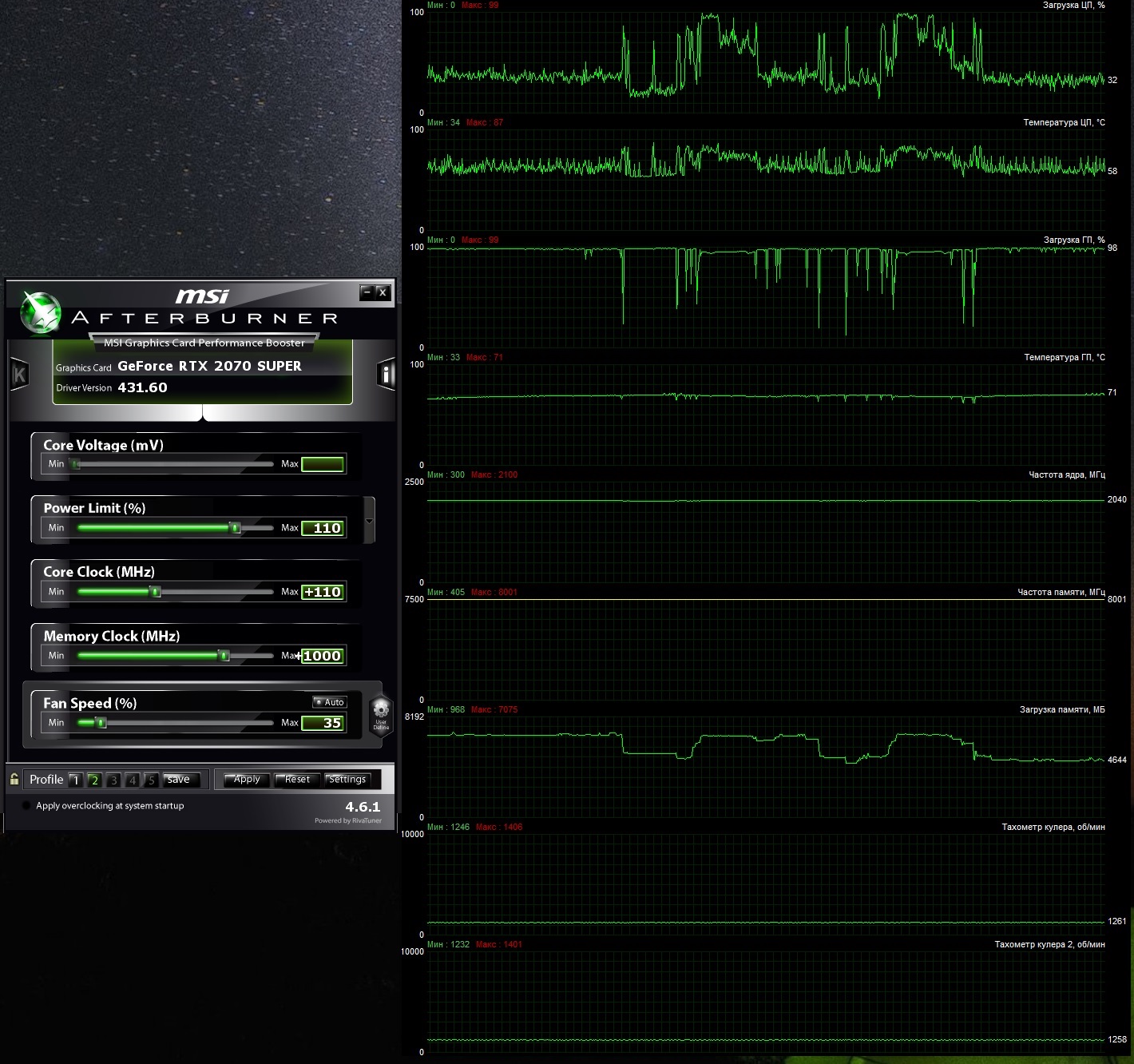1134x1064 pixels.
Task: Click the 'Загрузка ГП, %' graph title
Action: click(x=1074, y=240)
